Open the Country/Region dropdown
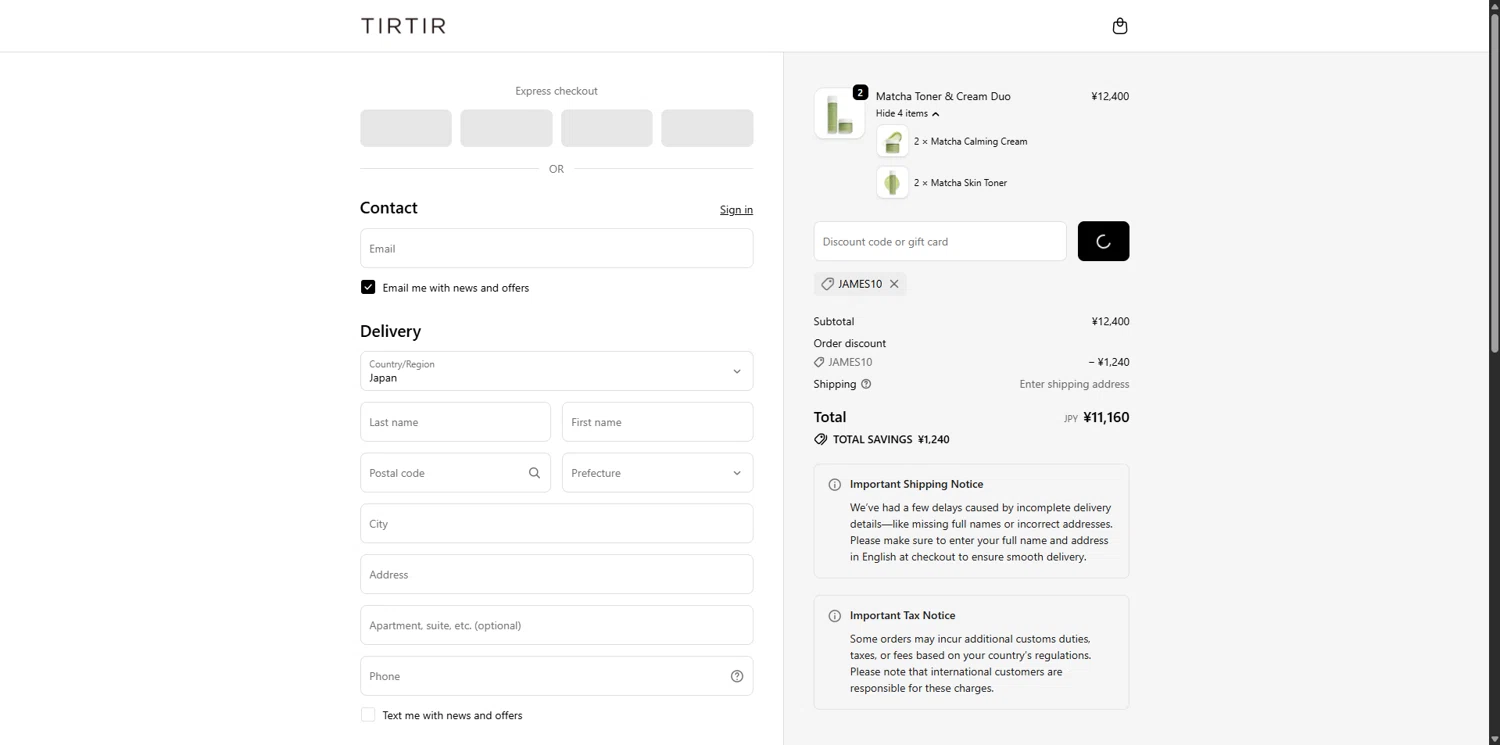 (556, 371)
